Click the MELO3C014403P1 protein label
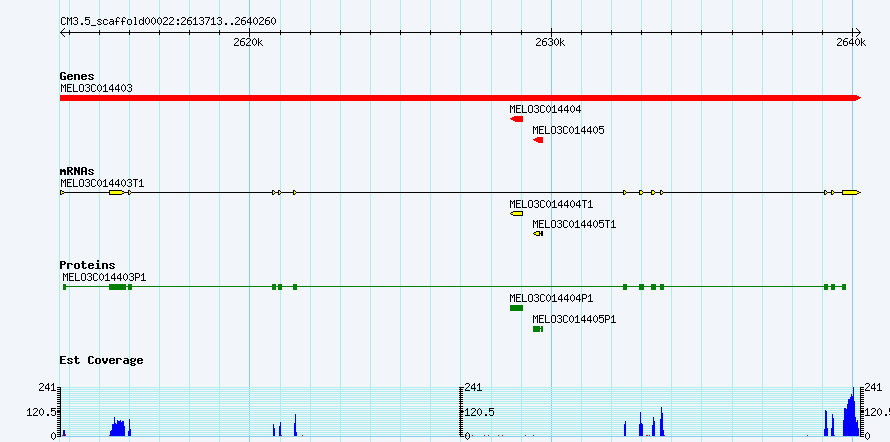This screenshot has height=442, width=890. click(104, 277)
